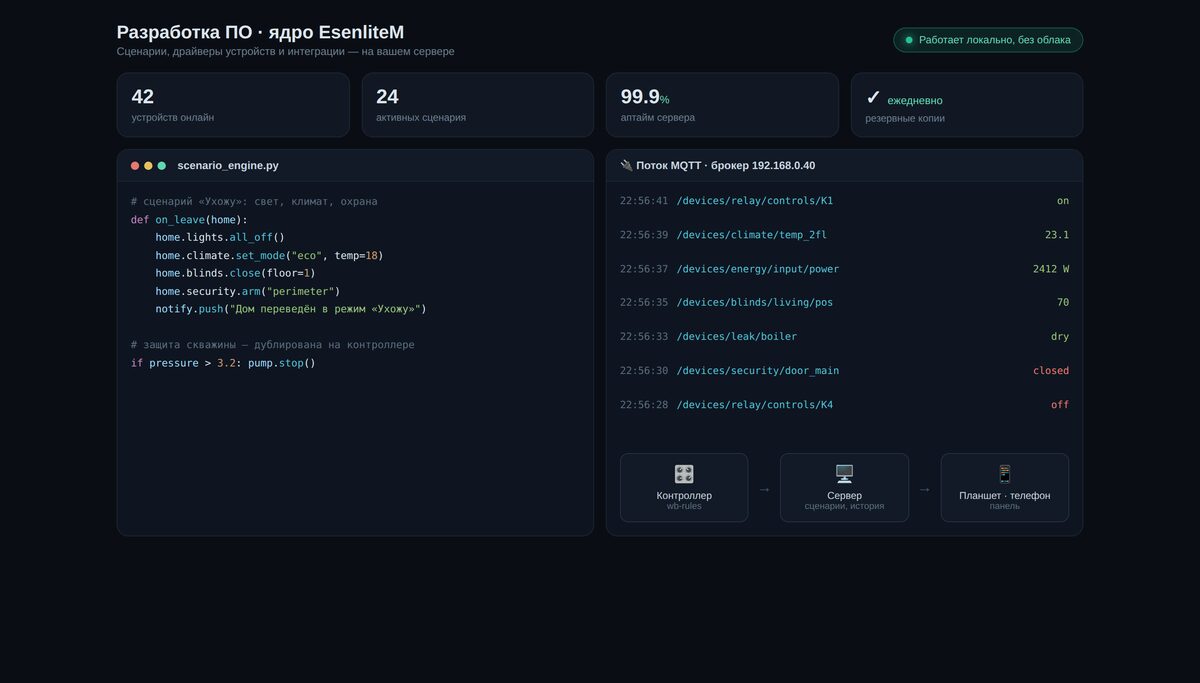This screenshot has width=1200, height=683.
Task: Click the text Работает локально, без облака
Action: [995, 40]
